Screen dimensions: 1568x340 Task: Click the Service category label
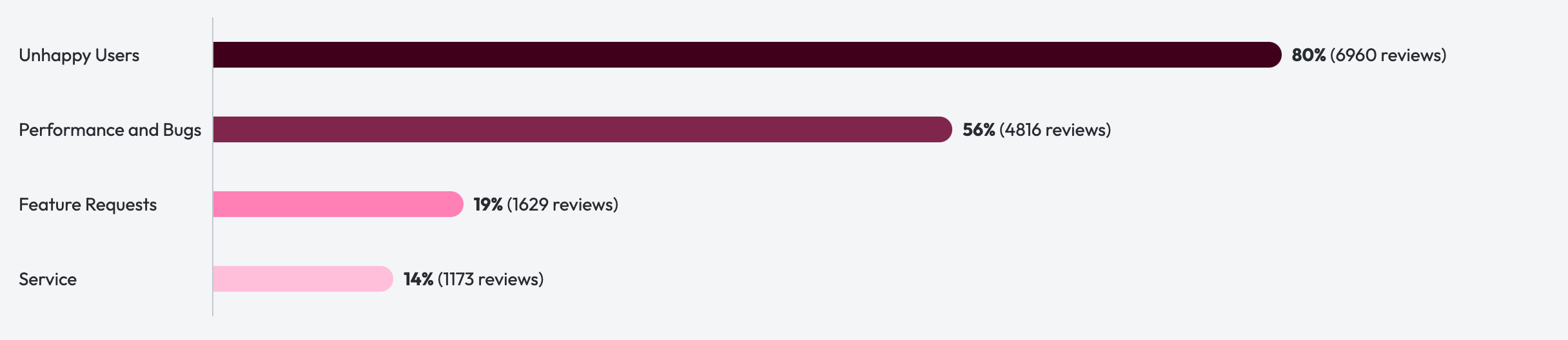[x=48, y=279]
